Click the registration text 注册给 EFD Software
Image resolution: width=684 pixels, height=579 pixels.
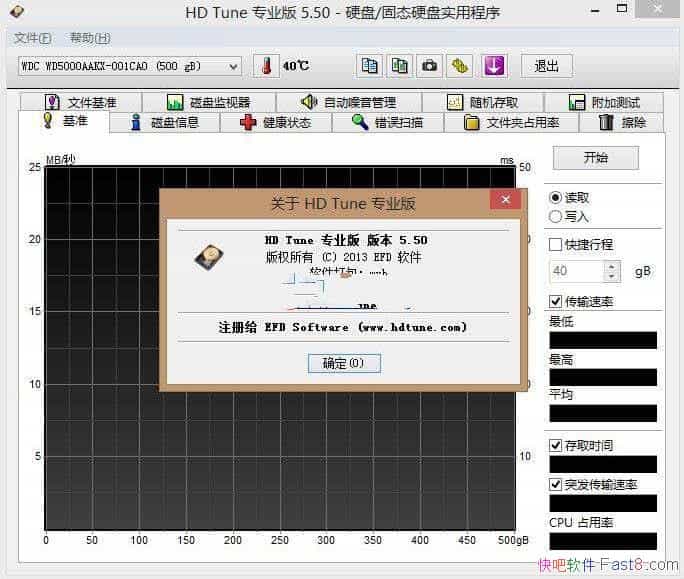point(343,327)
